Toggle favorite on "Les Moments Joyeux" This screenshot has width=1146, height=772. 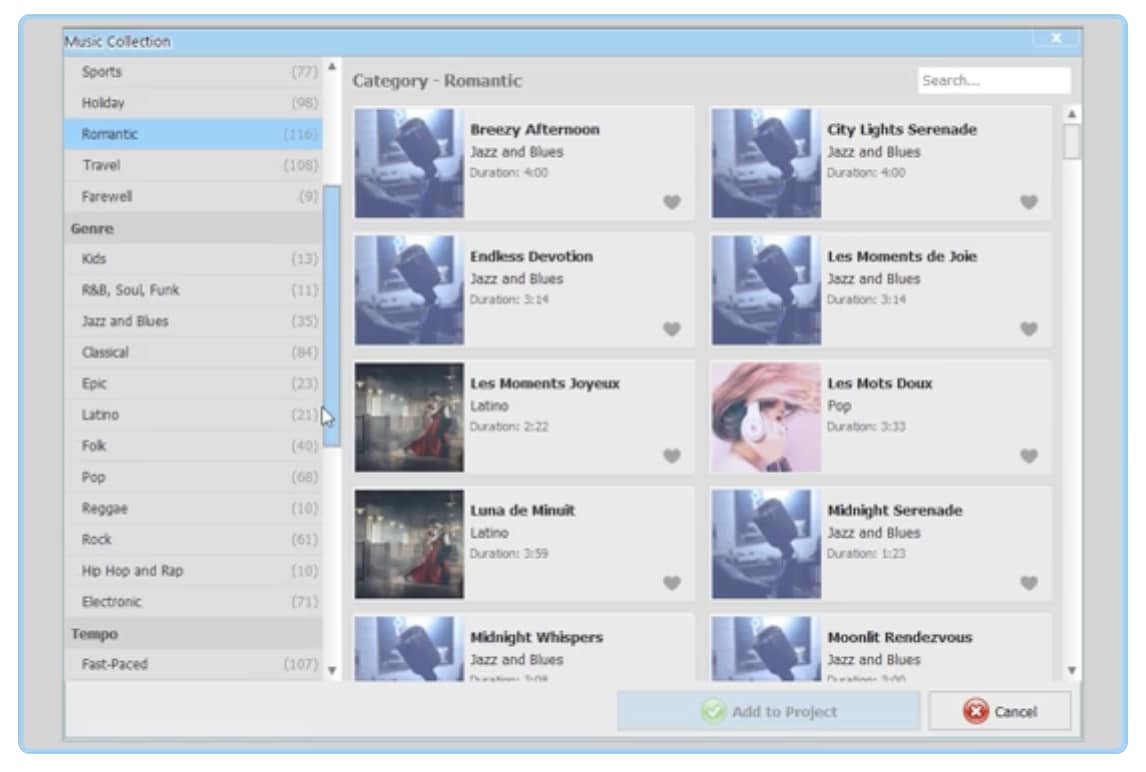(x=670, y=455)
